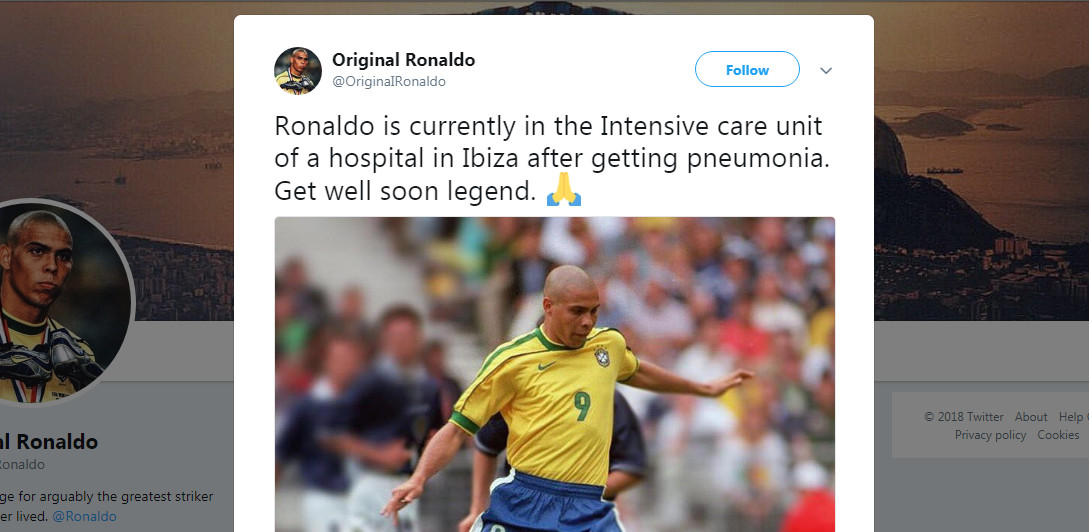Viewport: 1089px width, 532px height.
Task: Click the profile header banner image
Action: [x=981, y=160]
